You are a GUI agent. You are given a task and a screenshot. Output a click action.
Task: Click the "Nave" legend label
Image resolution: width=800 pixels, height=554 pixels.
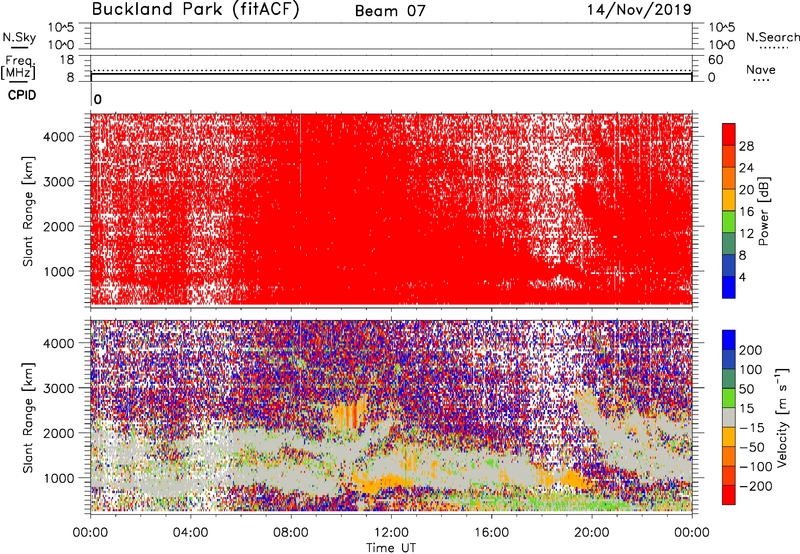[760, 70]
